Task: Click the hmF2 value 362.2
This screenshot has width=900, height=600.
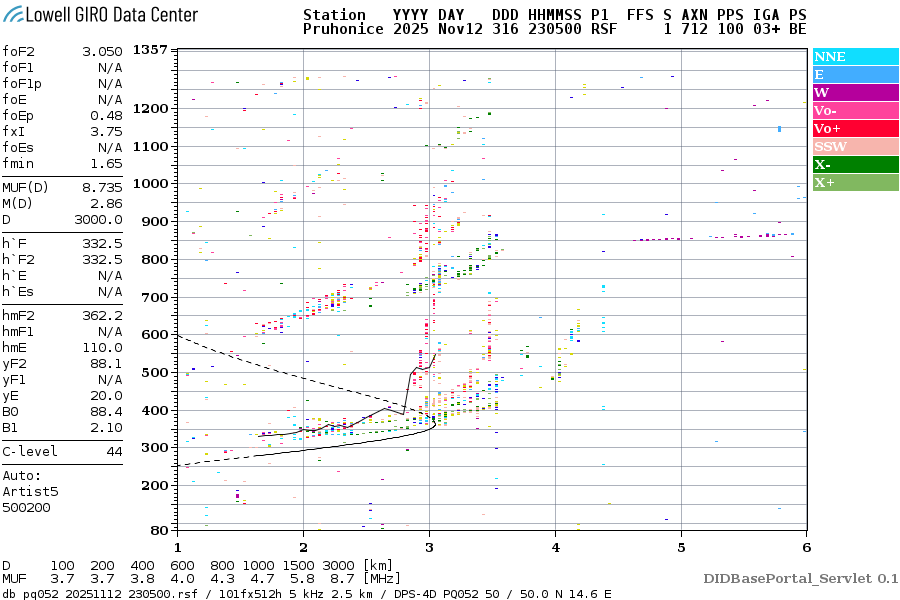Action: pyautogui.click(x=102, y=315)
